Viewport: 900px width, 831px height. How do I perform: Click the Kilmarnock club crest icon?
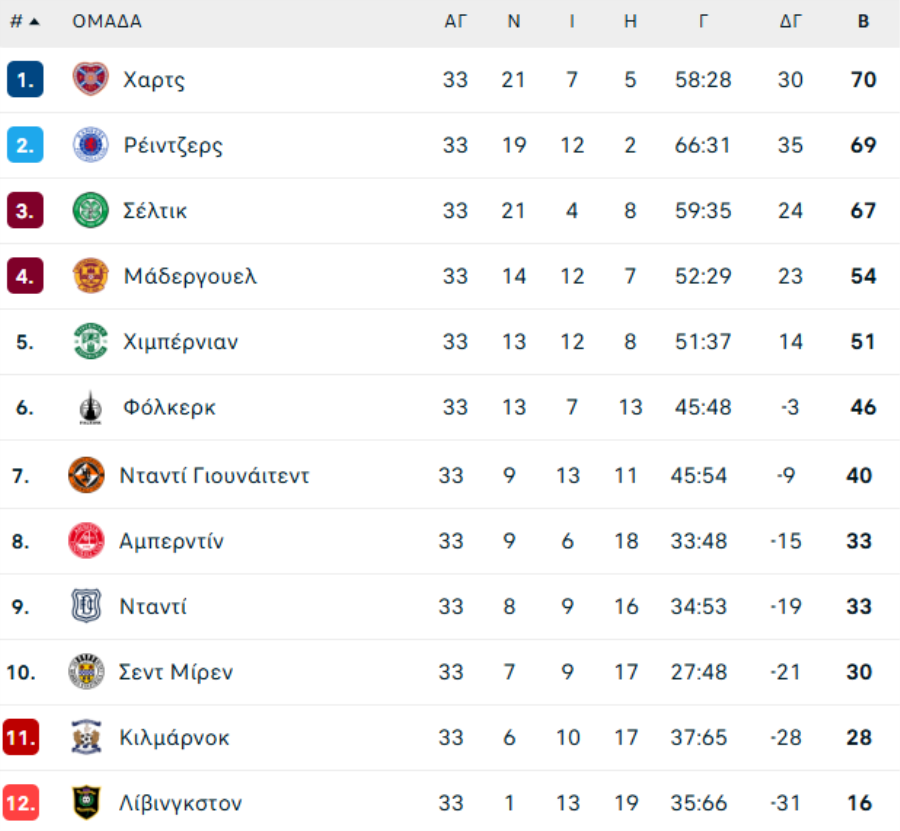(86, 737)
